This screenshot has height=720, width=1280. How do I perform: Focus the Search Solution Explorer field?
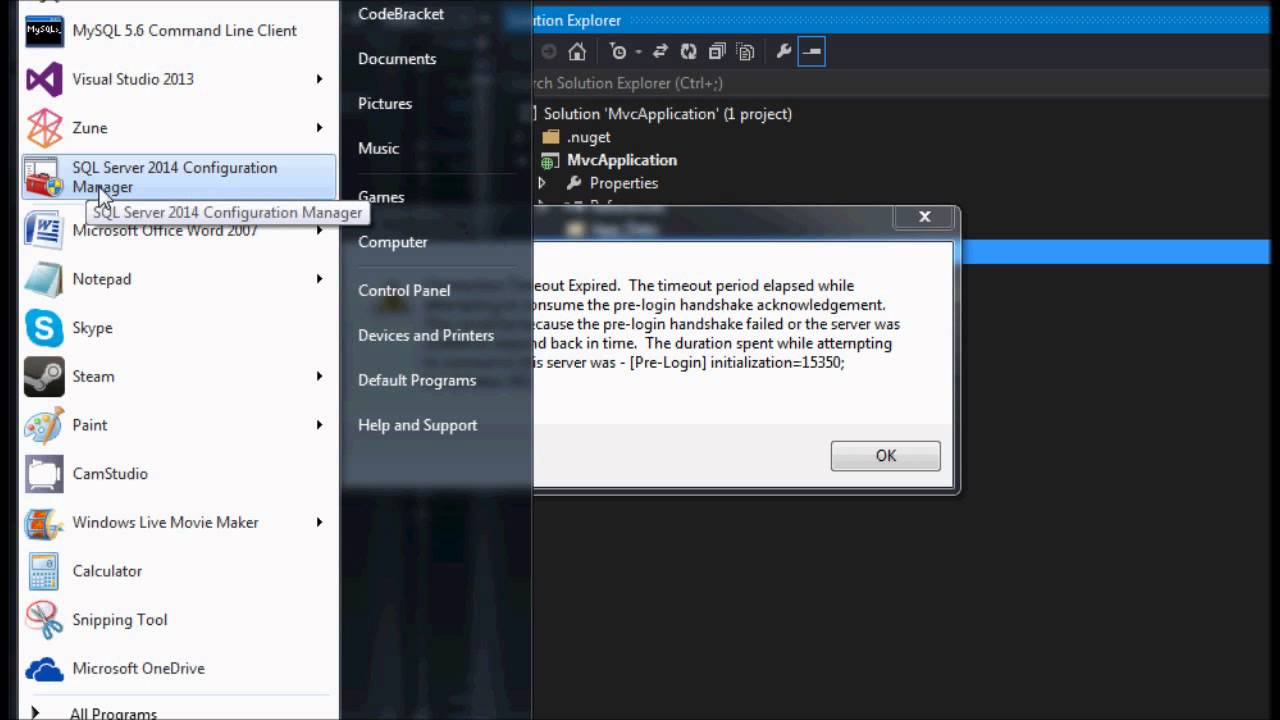(900, 83)
